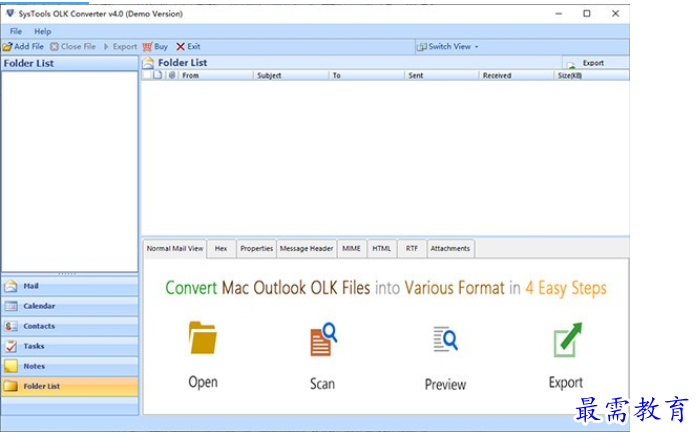Switch to the HTML tab
697x441 pixels.
(x=381, y=249)
